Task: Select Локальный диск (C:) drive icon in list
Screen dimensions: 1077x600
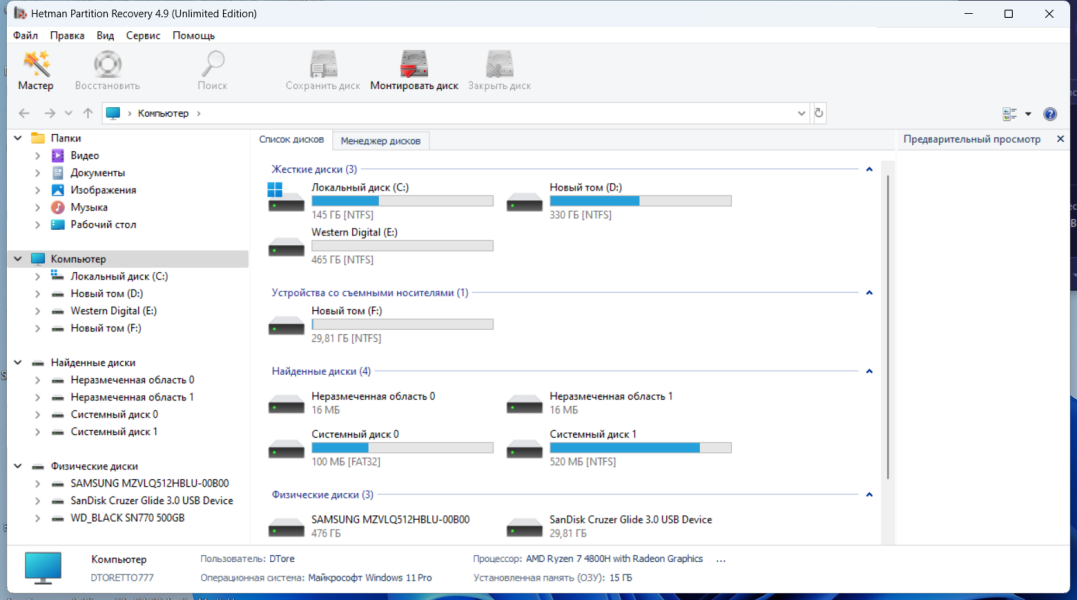Action: tap(286, 197)
